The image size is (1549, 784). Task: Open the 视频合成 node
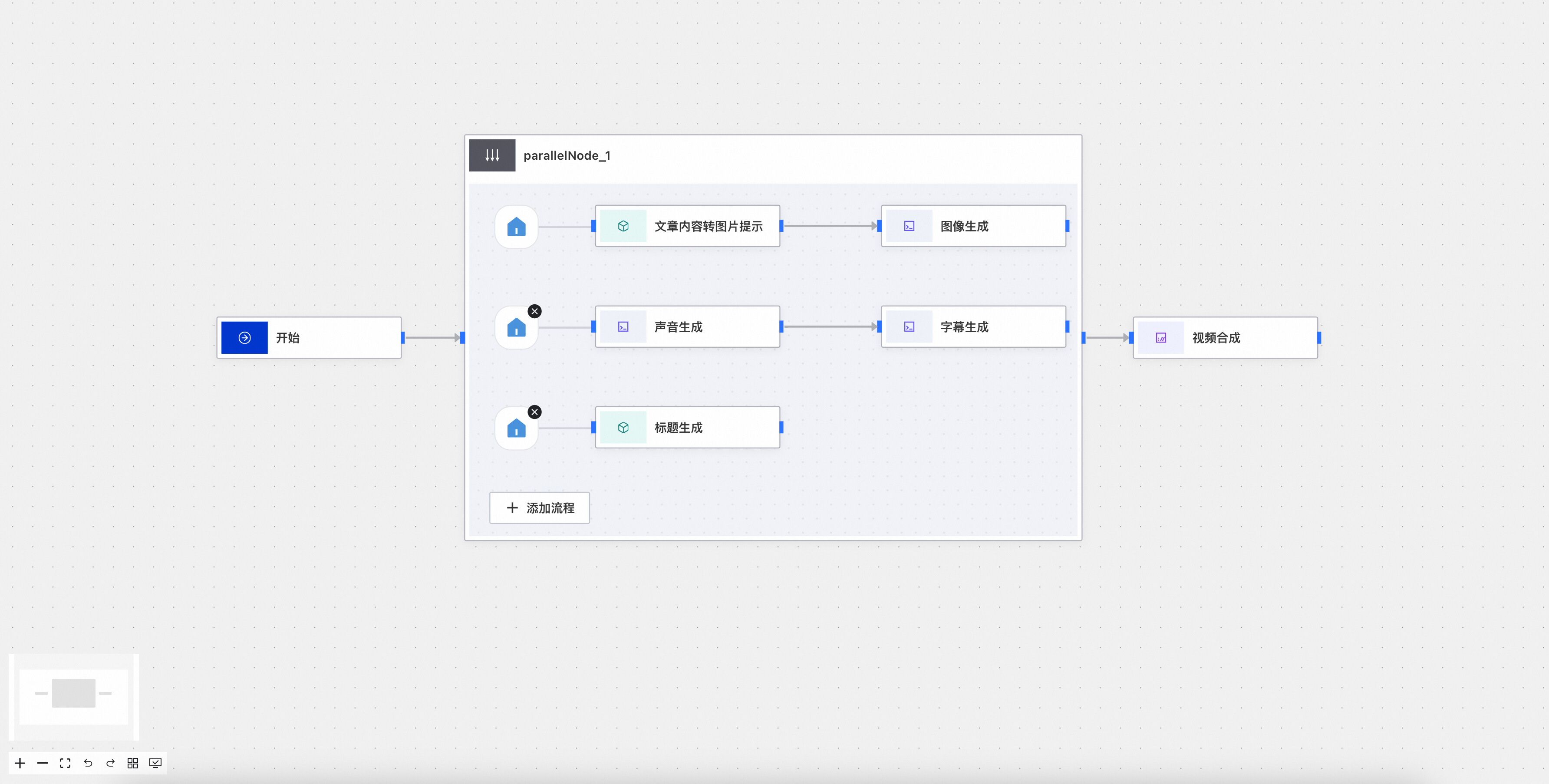click(x=1225, y=338)
